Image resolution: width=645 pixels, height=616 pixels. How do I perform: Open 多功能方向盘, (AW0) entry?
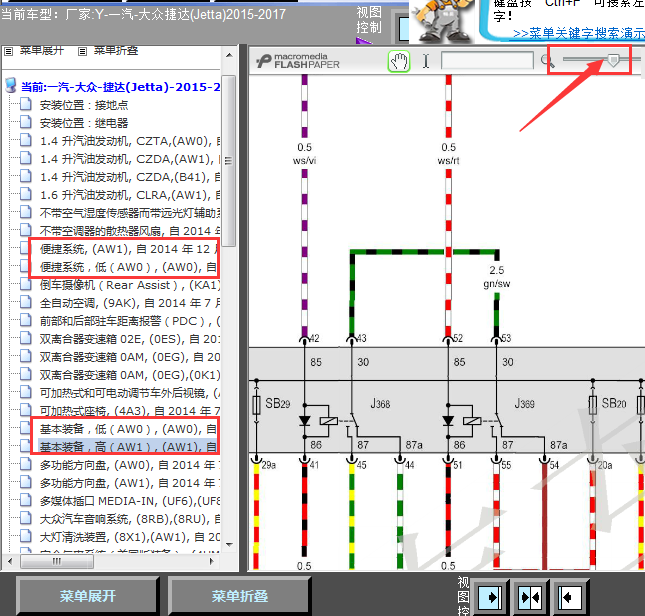130,465
